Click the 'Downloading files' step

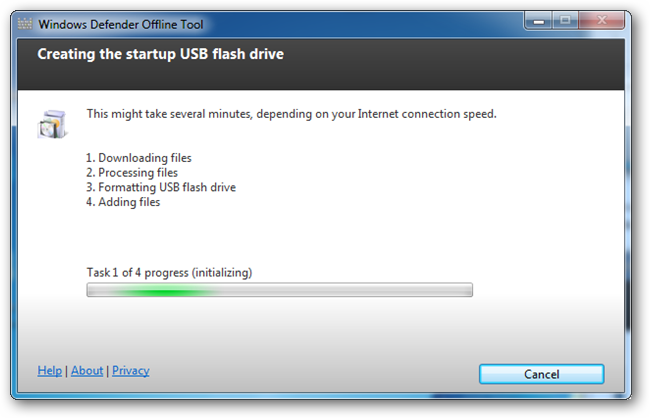138,158
